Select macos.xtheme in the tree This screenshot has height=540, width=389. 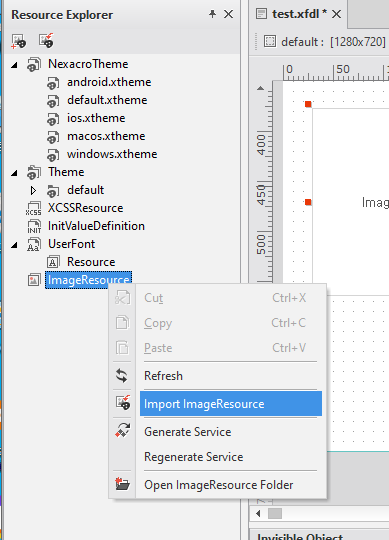point(106,136)
